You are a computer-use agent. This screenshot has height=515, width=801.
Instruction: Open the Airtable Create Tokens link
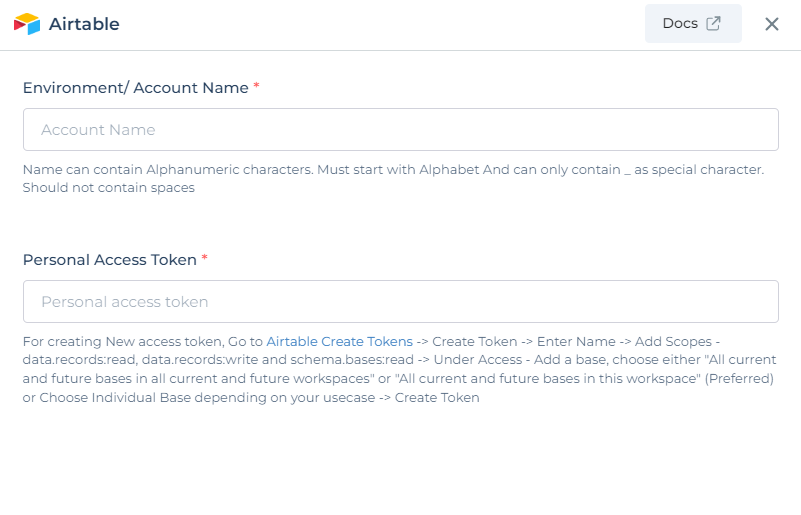[339, 341]
